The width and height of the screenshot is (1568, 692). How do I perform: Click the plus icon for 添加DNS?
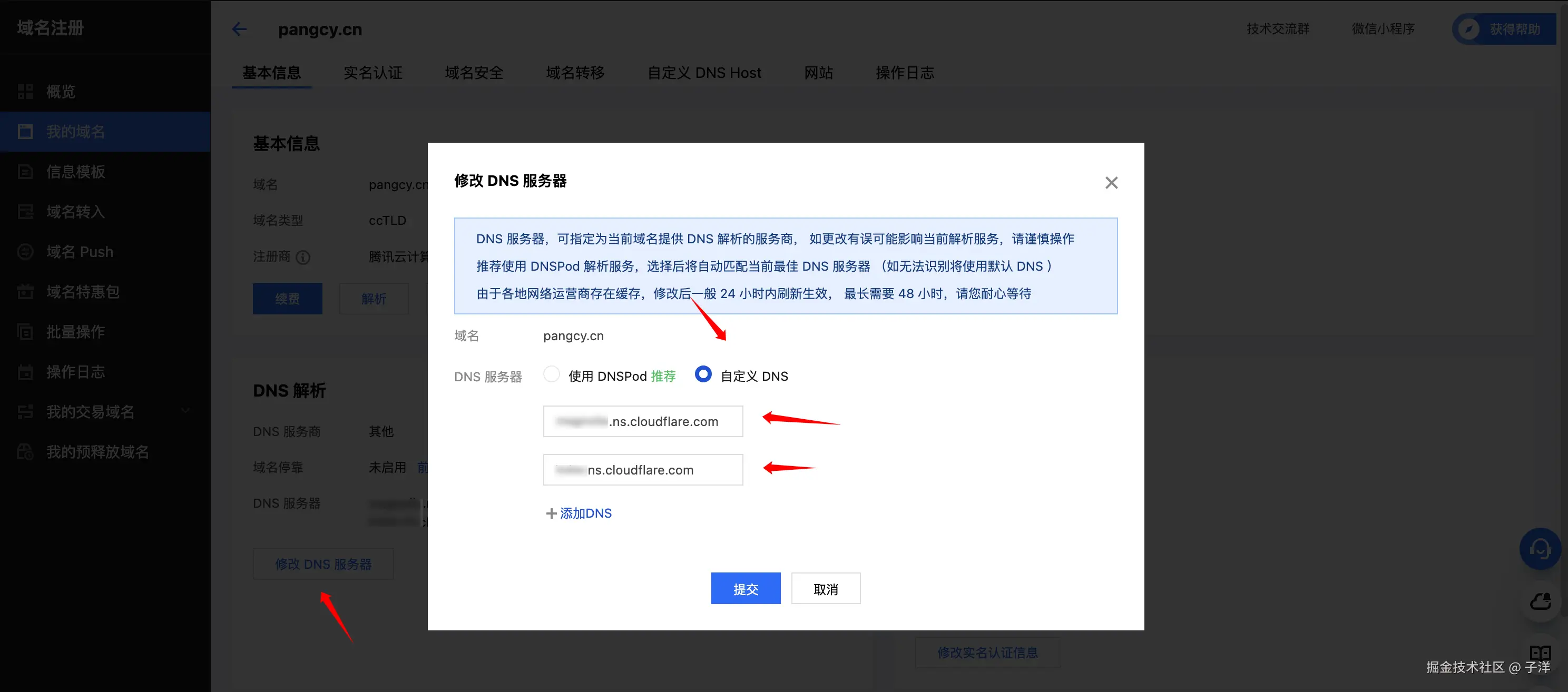(x=551, y=513)
